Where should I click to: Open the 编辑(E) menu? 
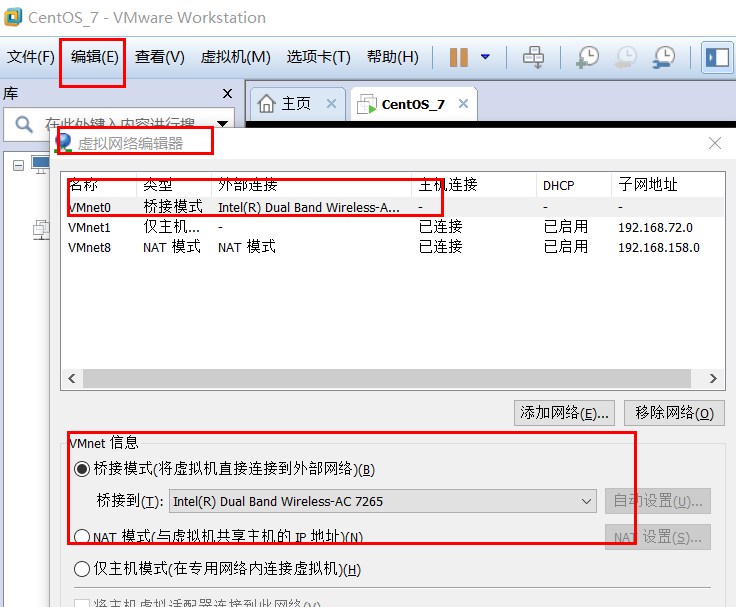[x=94, y=57]
